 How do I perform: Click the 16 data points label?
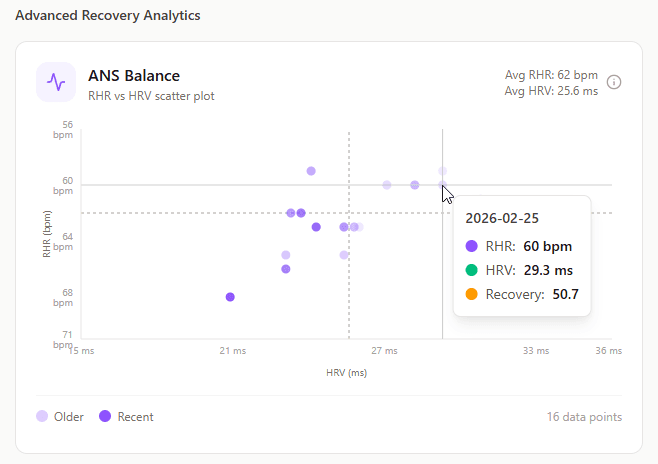[x=584, y=417]
